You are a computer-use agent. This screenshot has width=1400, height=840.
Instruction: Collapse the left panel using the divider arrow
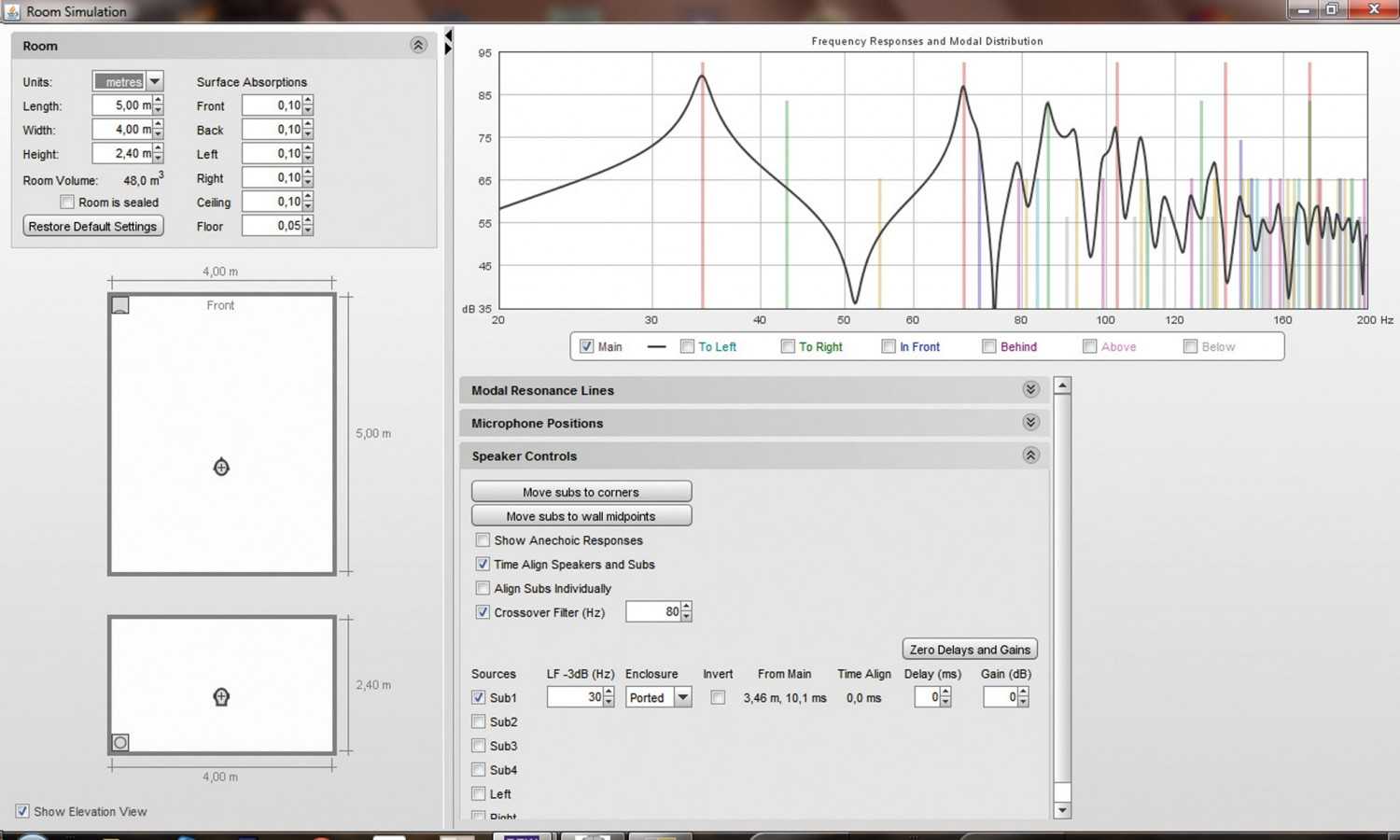coord(448,36)
